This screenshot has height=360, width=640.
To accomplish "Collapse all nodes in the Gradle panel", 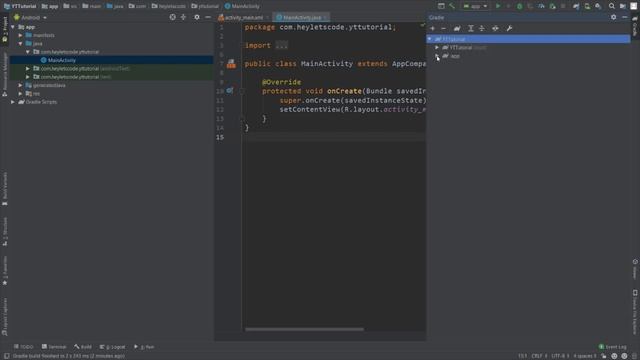I will click(x=482, y=28).
